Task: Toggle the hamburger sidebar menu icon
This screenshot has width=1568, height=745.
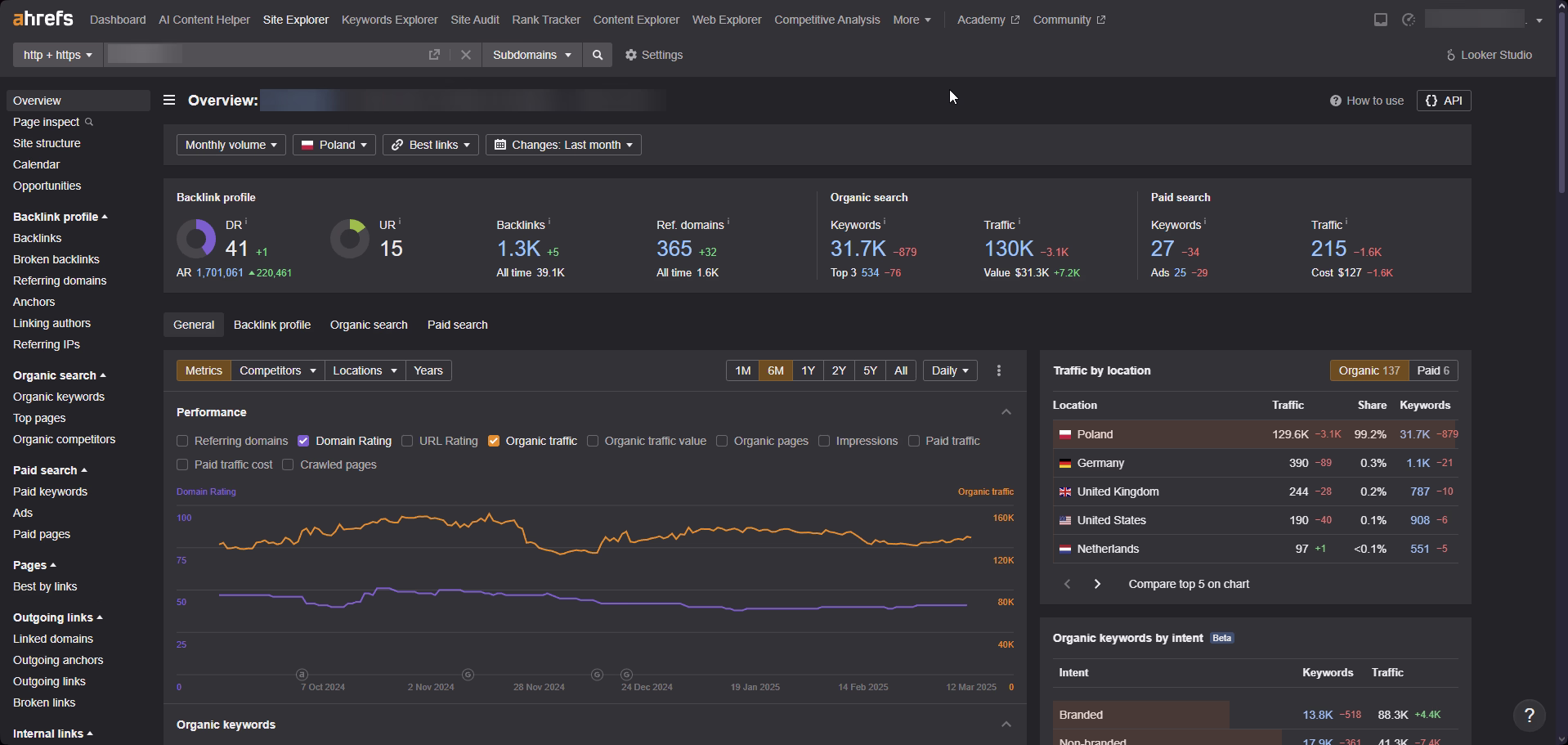Action: pyautogui.click(x=169, y=100)
